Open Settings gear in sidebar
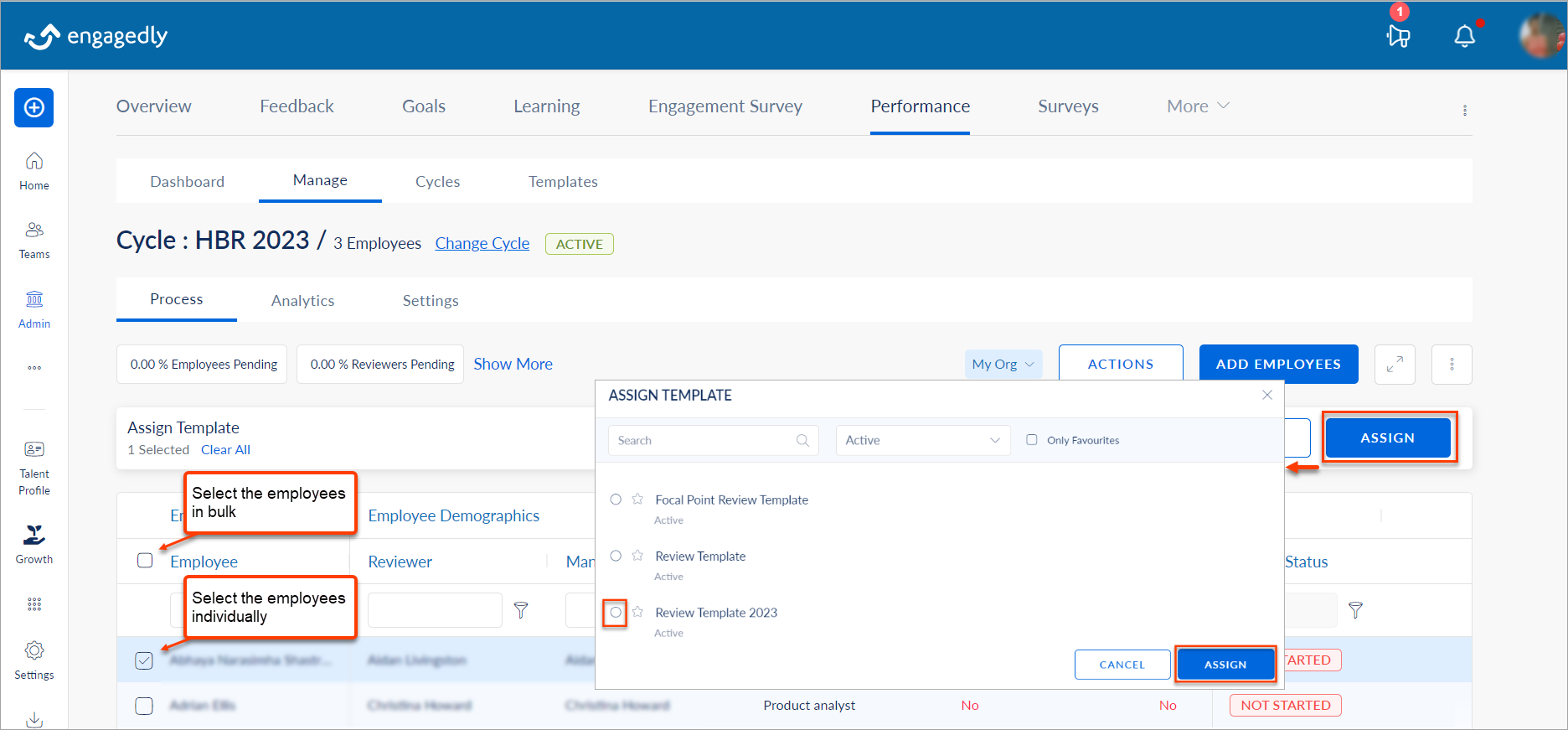This screenshot has height=730, width=1568. tap(34, 660)
